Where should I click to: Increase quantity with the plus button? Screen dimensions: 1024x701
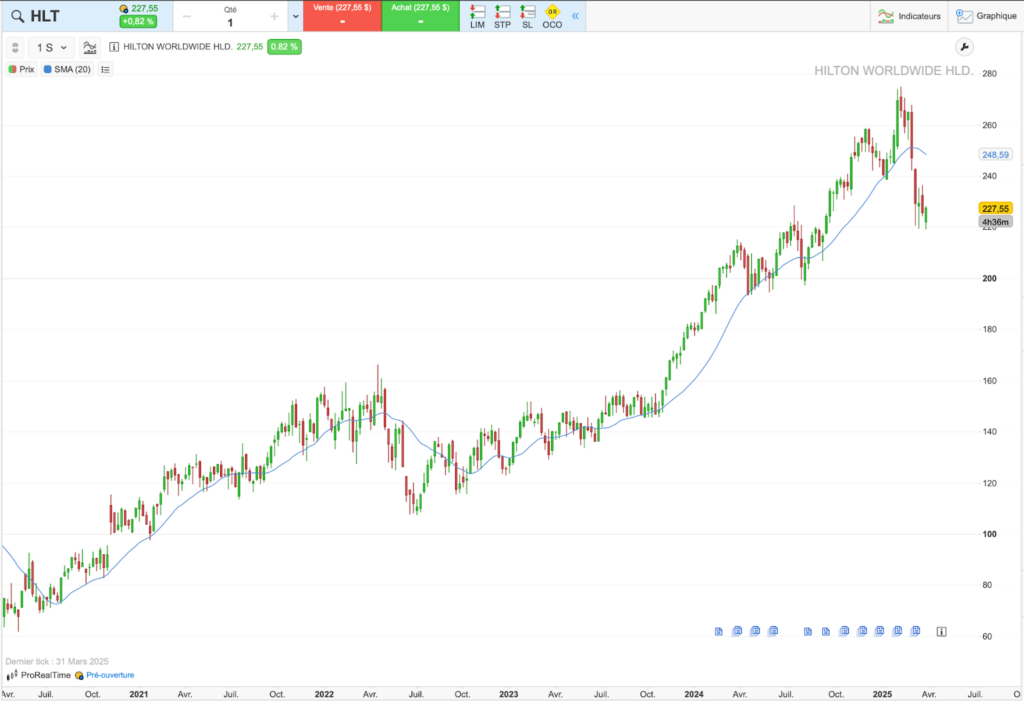274,16
